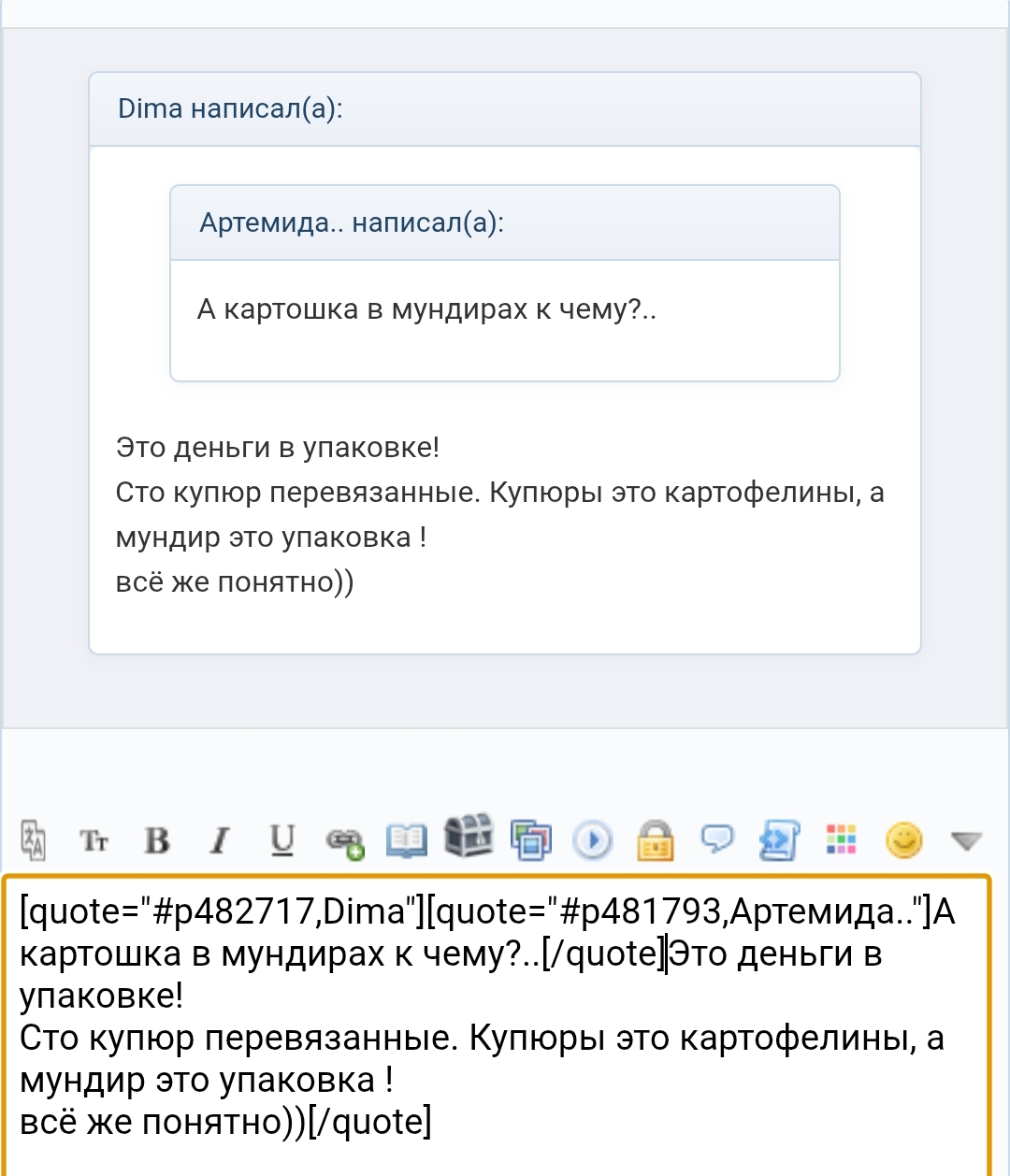Insert code using script icon
Viewport: 1010px width, 1176px height.
pyautogui.click(x=779, y=839)
